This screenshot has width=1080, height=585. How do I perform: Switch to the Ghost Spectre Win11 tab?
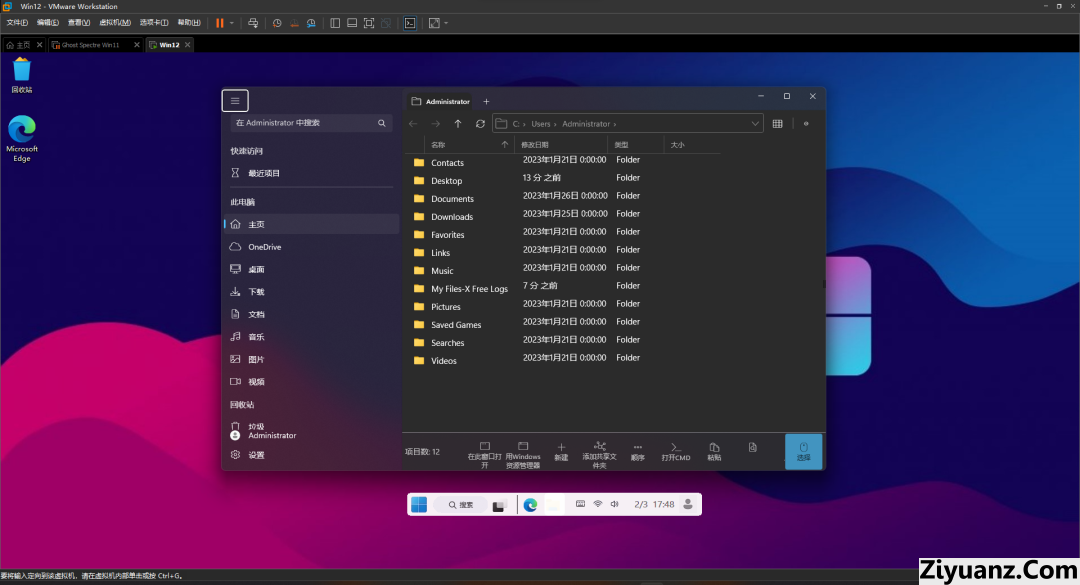(90, 45)
